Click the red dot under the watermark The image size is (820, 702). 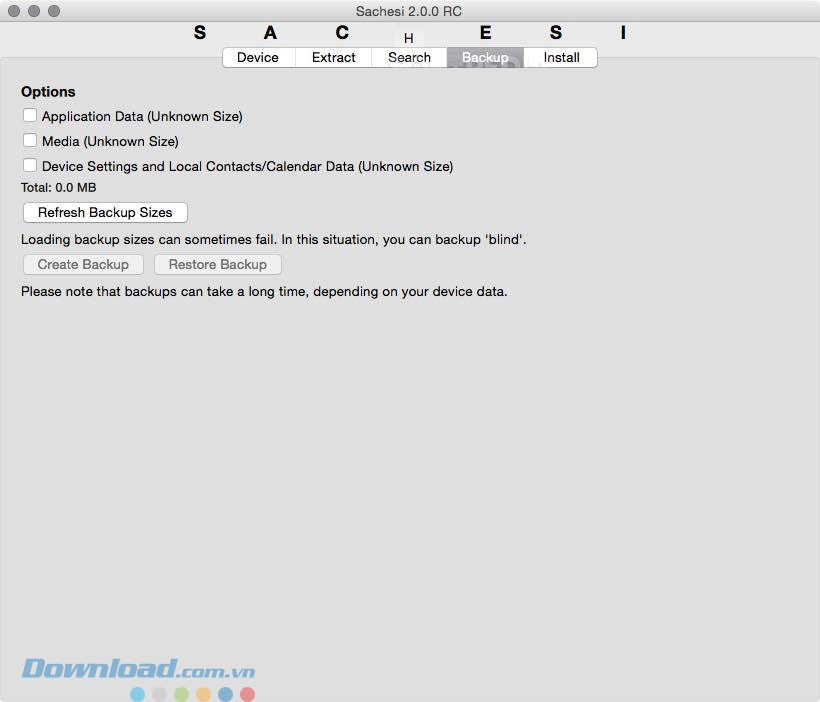247,694
